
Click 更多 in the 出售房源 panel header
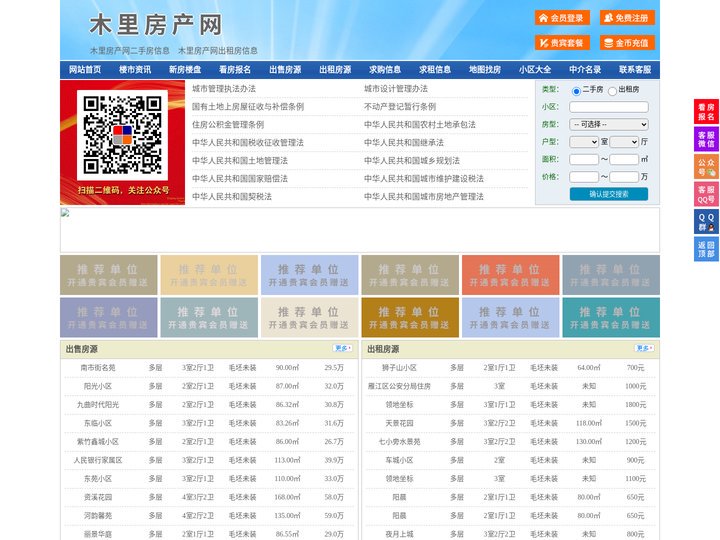pyautogui.click(x=343, y=349)
